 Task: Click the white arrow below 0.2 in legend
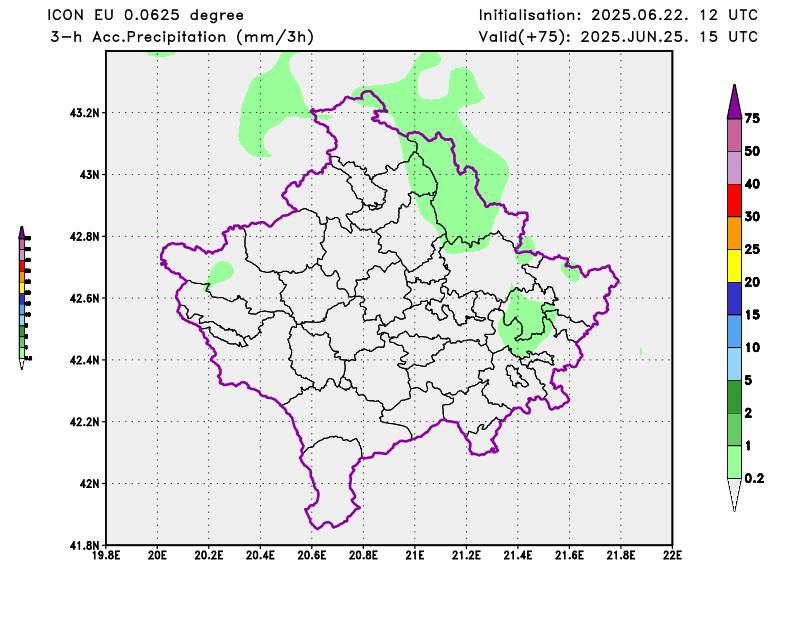[x=734, y=495]
